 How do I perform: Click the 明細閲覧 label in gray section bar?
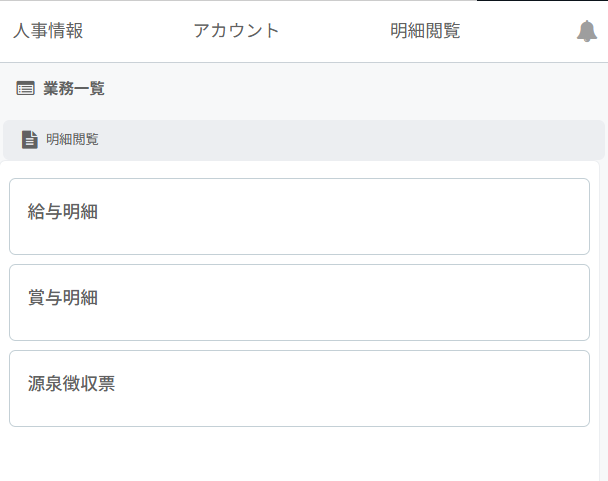(x=72, y=139)
